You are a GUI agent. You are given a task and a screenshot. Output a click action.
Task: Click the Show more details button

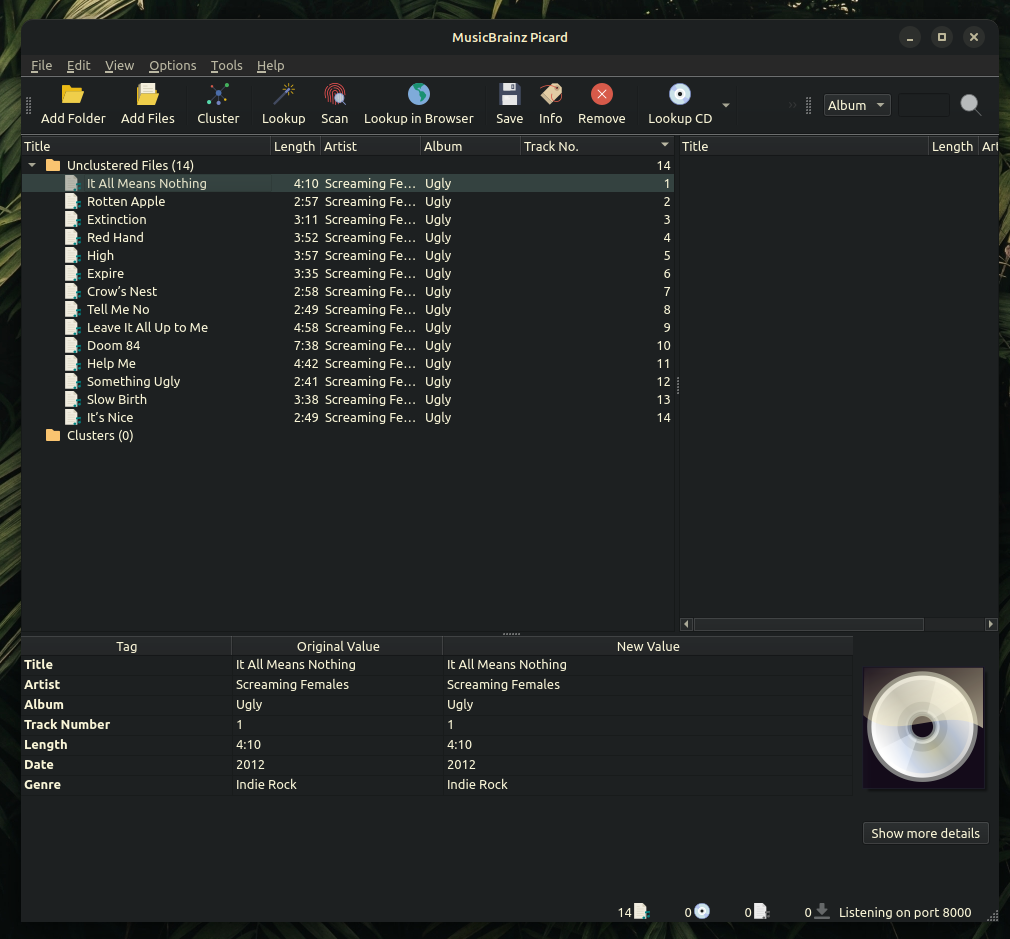[x=925, y=833]
